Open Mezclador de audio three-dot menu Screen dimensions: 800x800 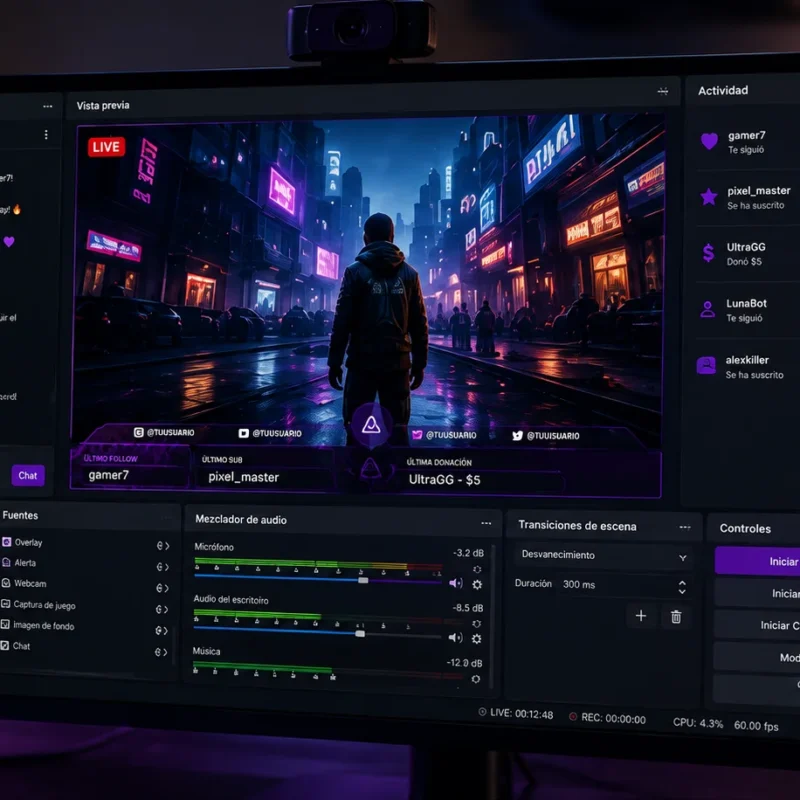point(486,523)
